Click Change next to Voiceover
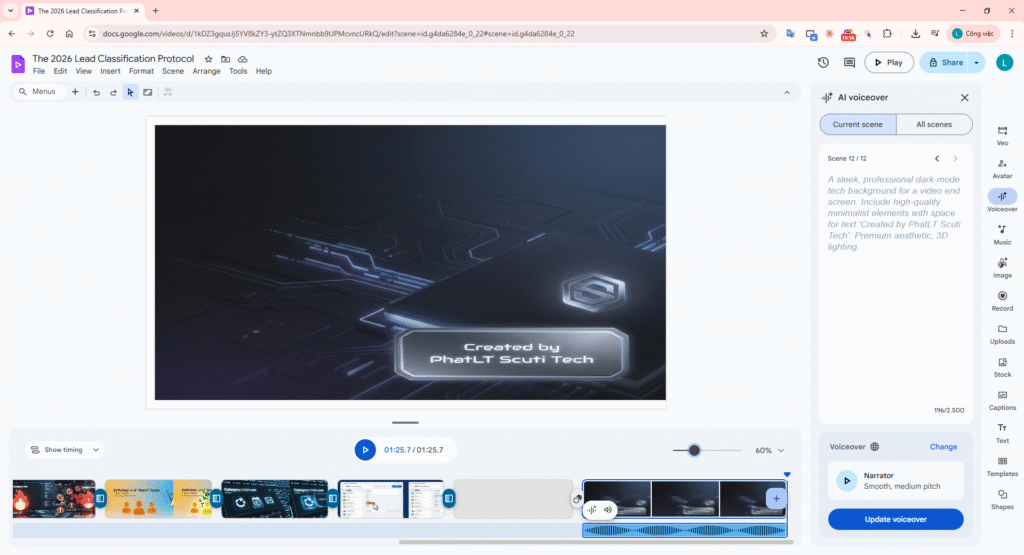 [943, 447]
